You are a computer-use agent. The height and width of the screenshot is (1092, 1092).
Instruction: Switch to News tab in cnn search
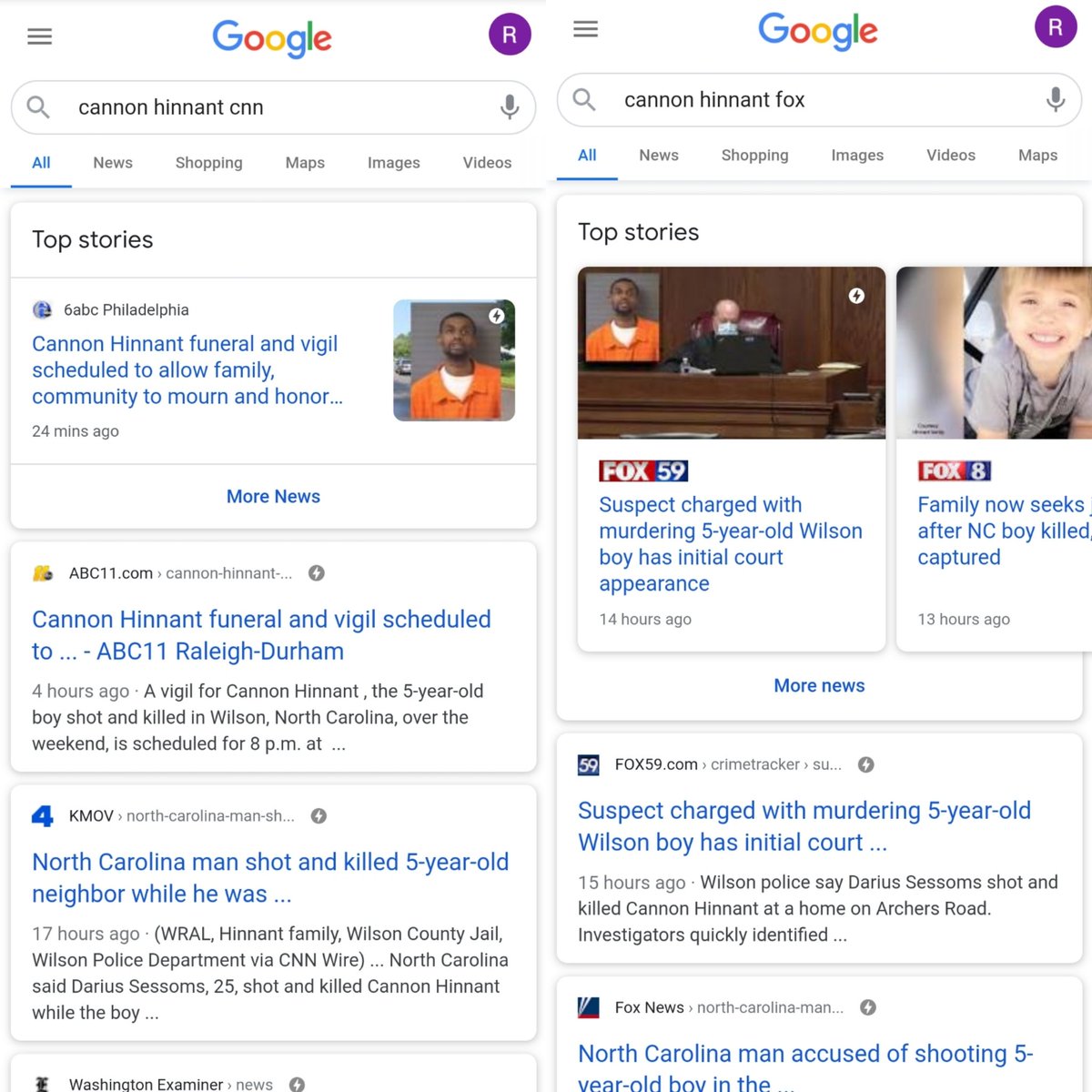(113, 163)
